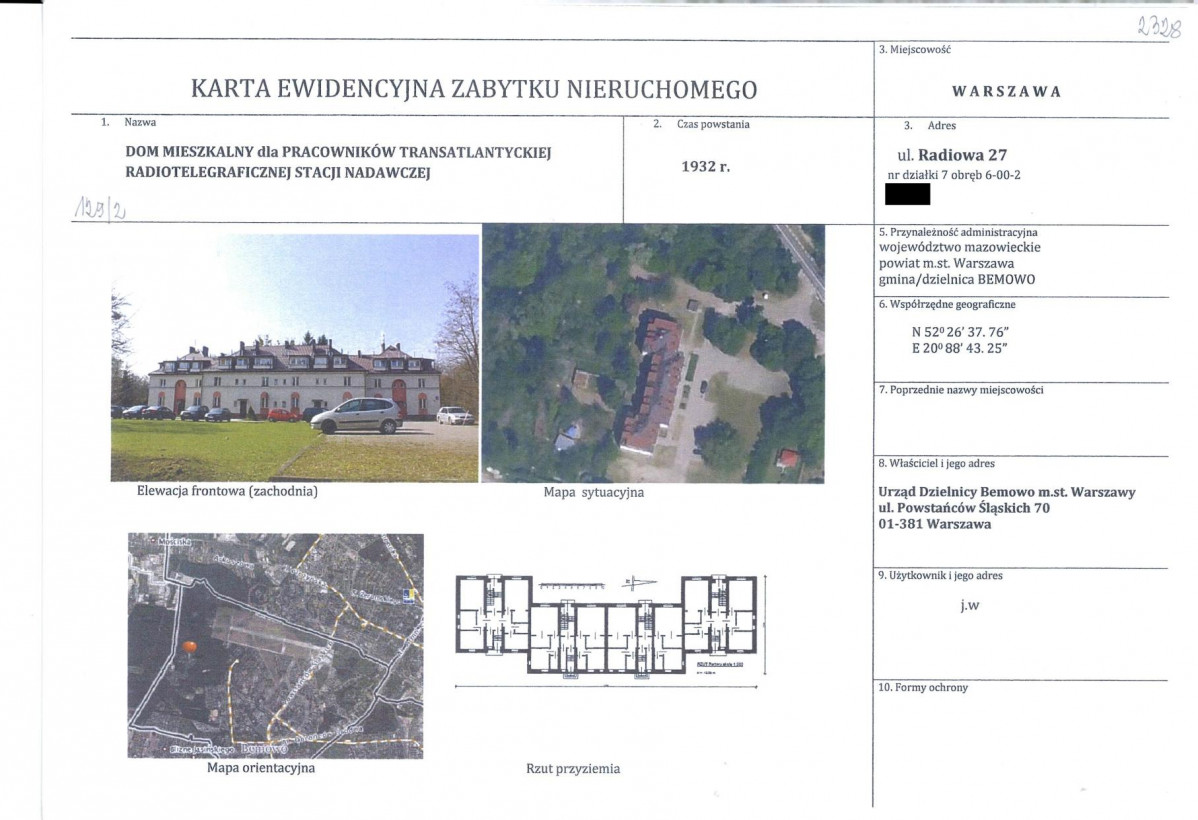Click the construction date 1932 r.
This screenshot has width=1198, height=820.
(705, 167)
